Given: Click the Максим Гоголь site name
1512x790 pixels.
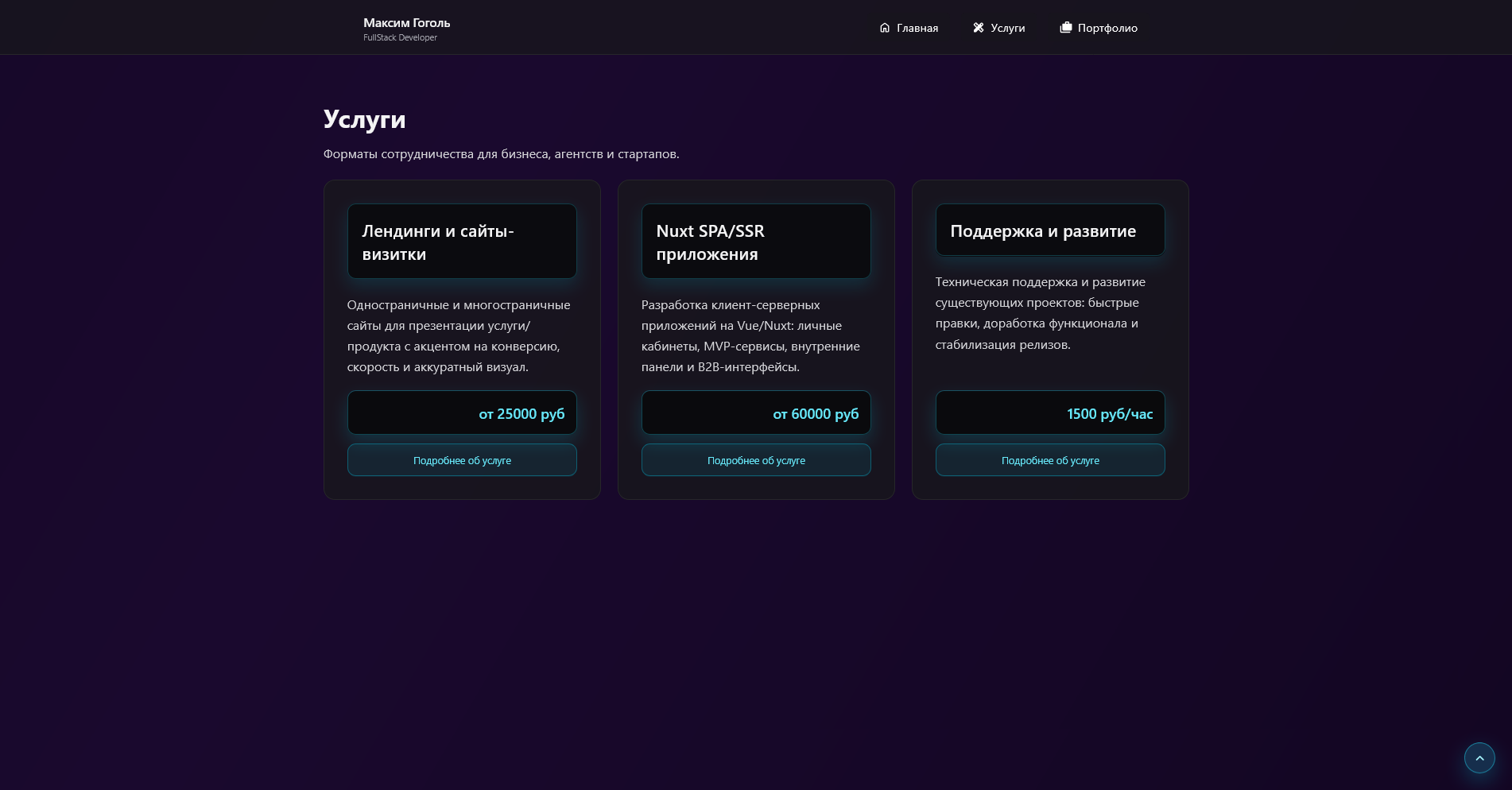Looking at the screenshot, I should [x=407, y=23].
